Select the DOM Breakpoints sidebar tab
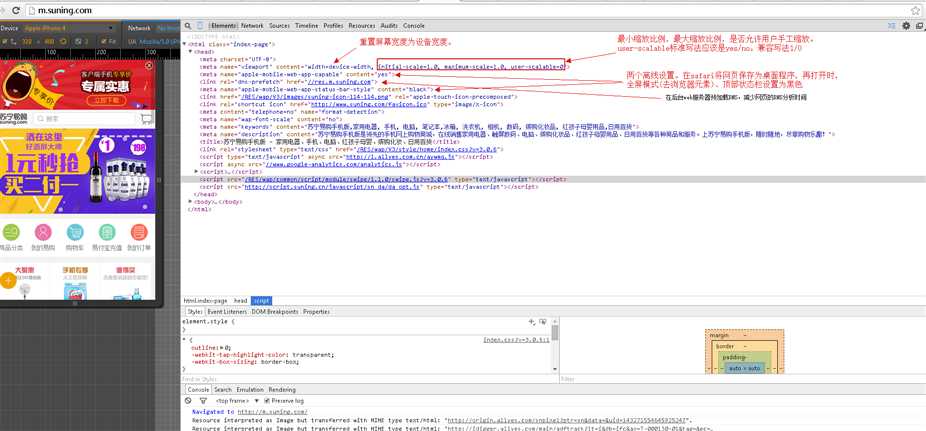This screenshot has height=431, width=926. coord(275,311)
